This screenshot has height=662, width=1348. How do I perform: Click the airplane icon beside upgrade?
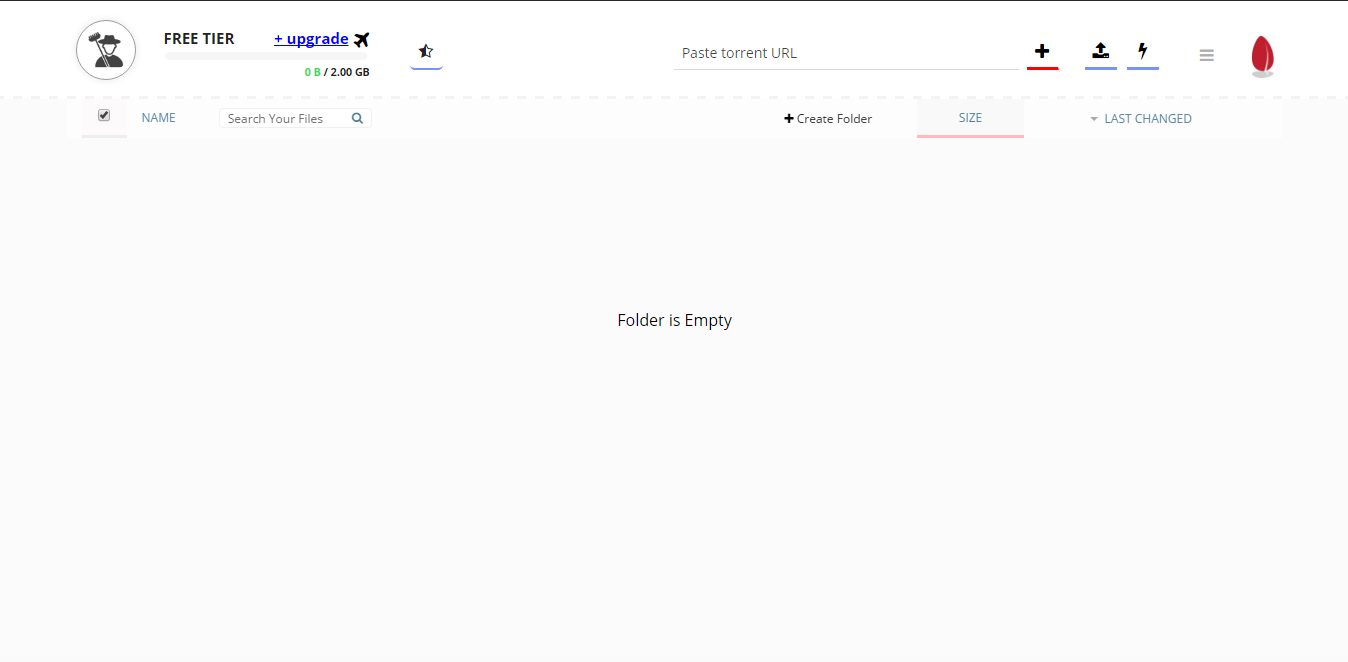(x=362, y=40)
